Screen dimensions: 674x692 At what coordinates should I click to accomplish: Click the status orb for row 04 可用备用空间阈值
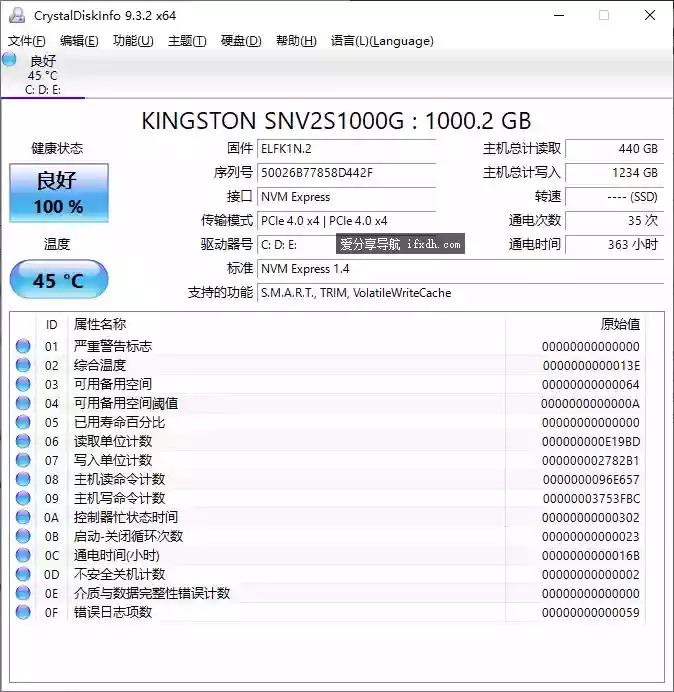(23, 403)
